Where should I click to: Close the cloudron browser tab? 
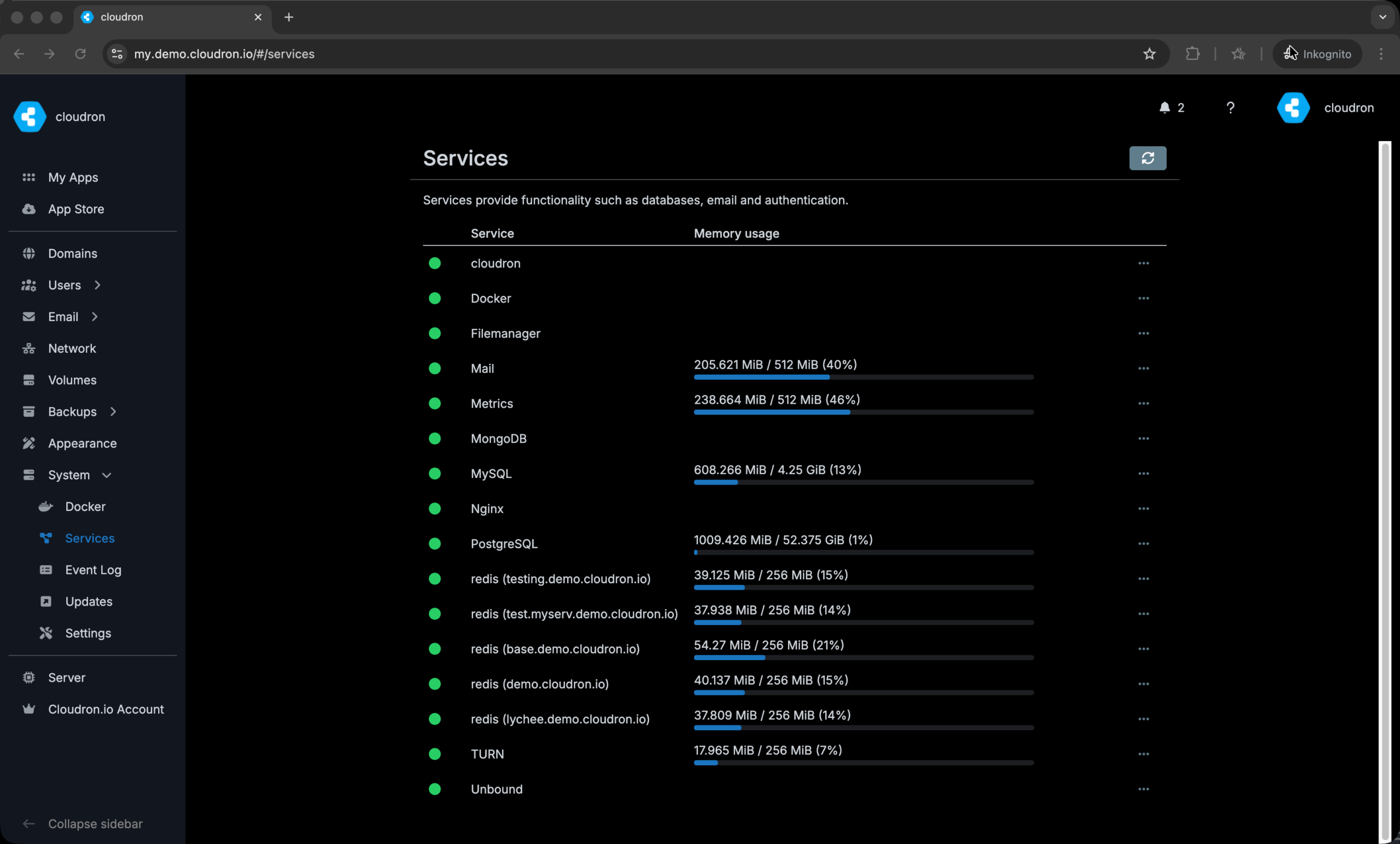(x=258, y=17)
